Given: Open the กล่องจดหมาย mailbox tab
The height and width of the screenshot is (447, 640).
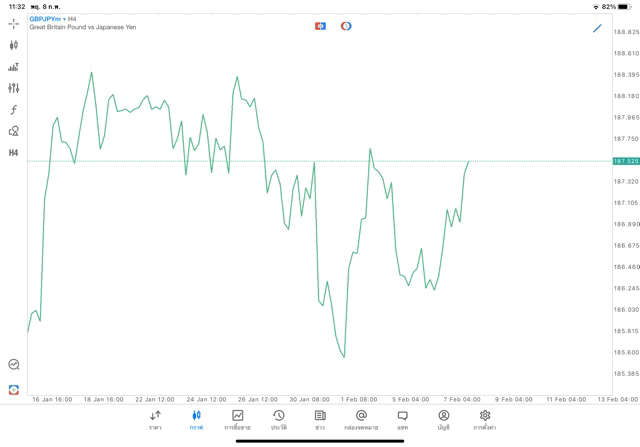Looking at the screenshot, I should pyautogui.click(x=361, y=420).
